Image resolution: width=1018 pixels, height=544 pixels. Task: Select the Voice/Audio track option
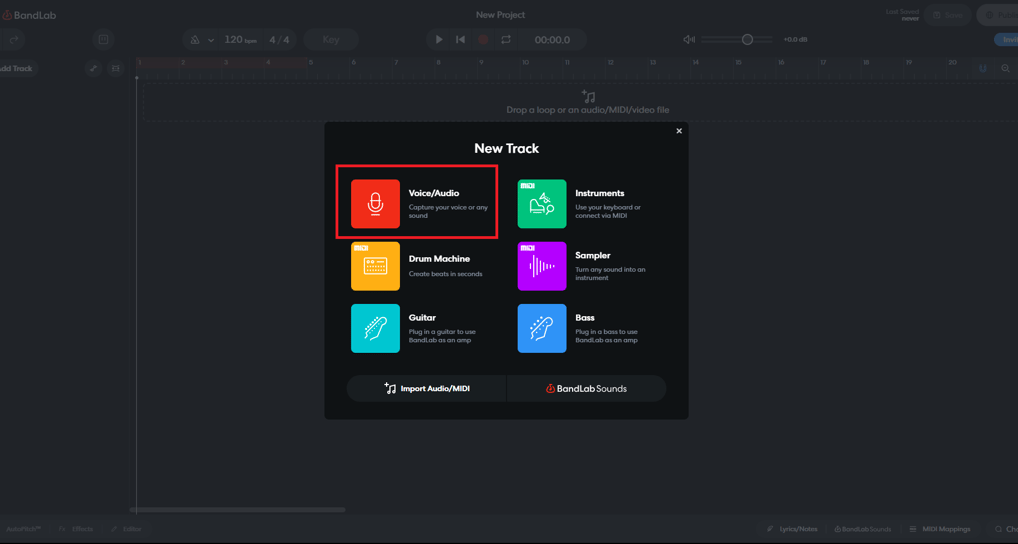tap(417, 202)
